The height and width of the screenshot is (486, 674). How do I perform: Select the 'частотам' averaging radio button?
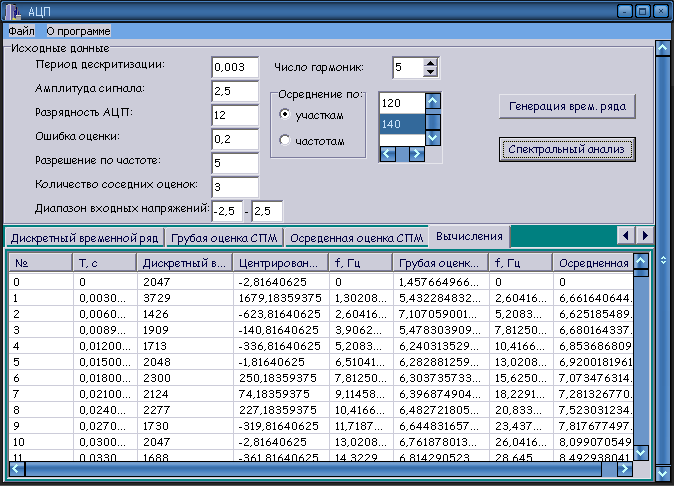(x=285, y=141)
